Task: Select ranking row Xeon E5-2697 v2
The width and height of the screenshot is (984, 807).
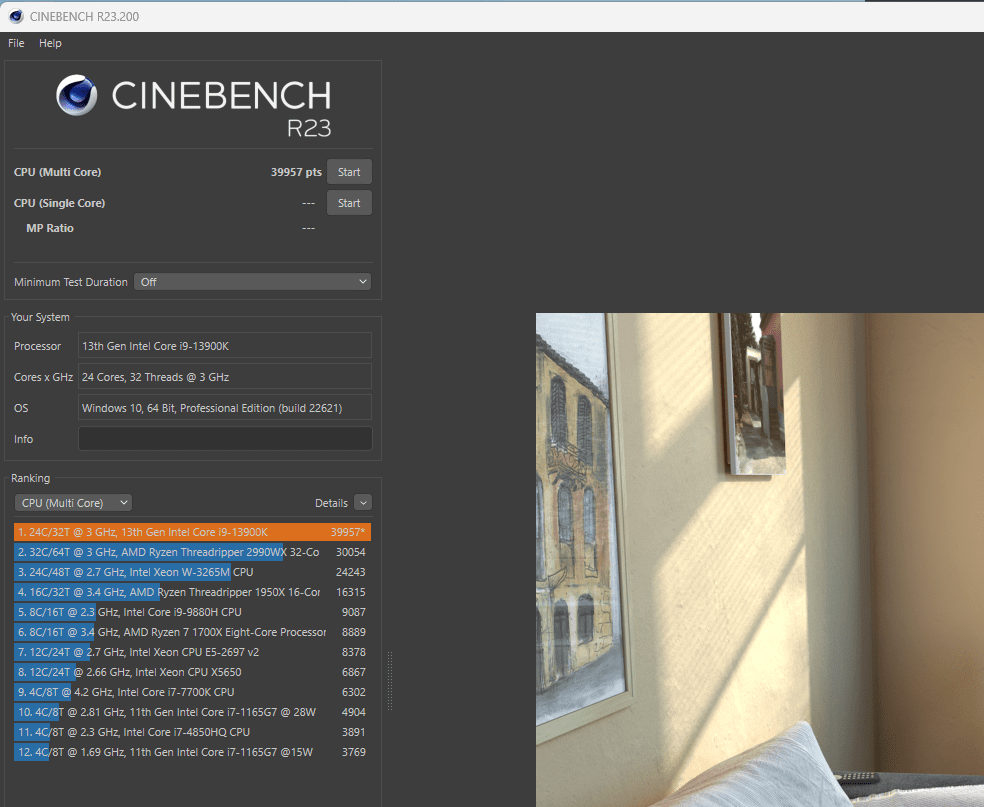Action: 192,652
